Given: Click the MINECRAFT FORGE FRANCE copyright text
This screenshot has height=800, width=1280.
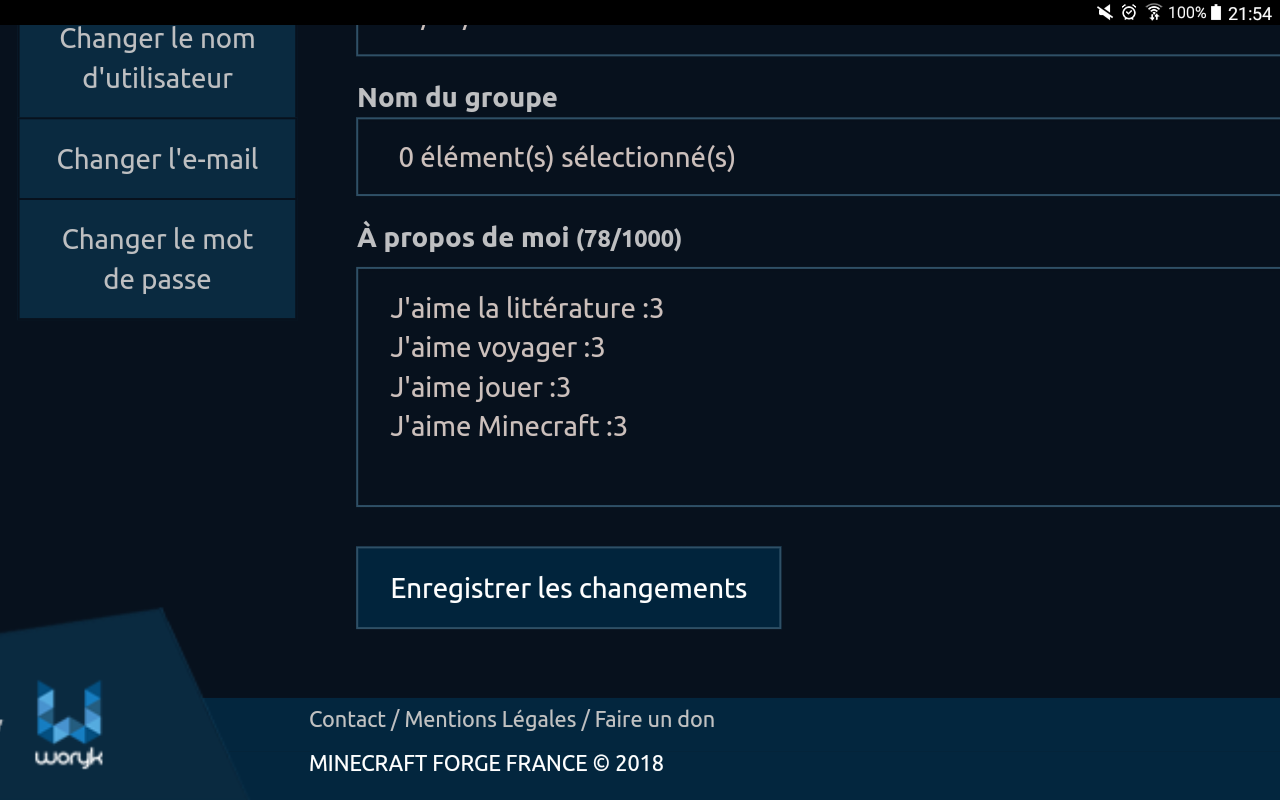Looking at the screenshot, I should coord(486,763).
